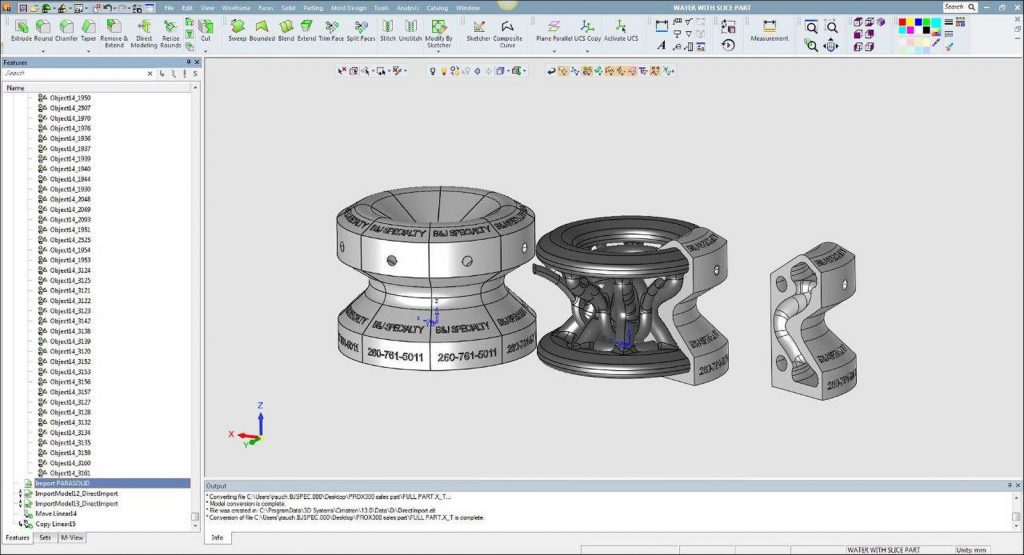The height and width of the screenshot is (555, 1024).
Task: Select the Plane Parallel tool
Action: tap(554, 31)
